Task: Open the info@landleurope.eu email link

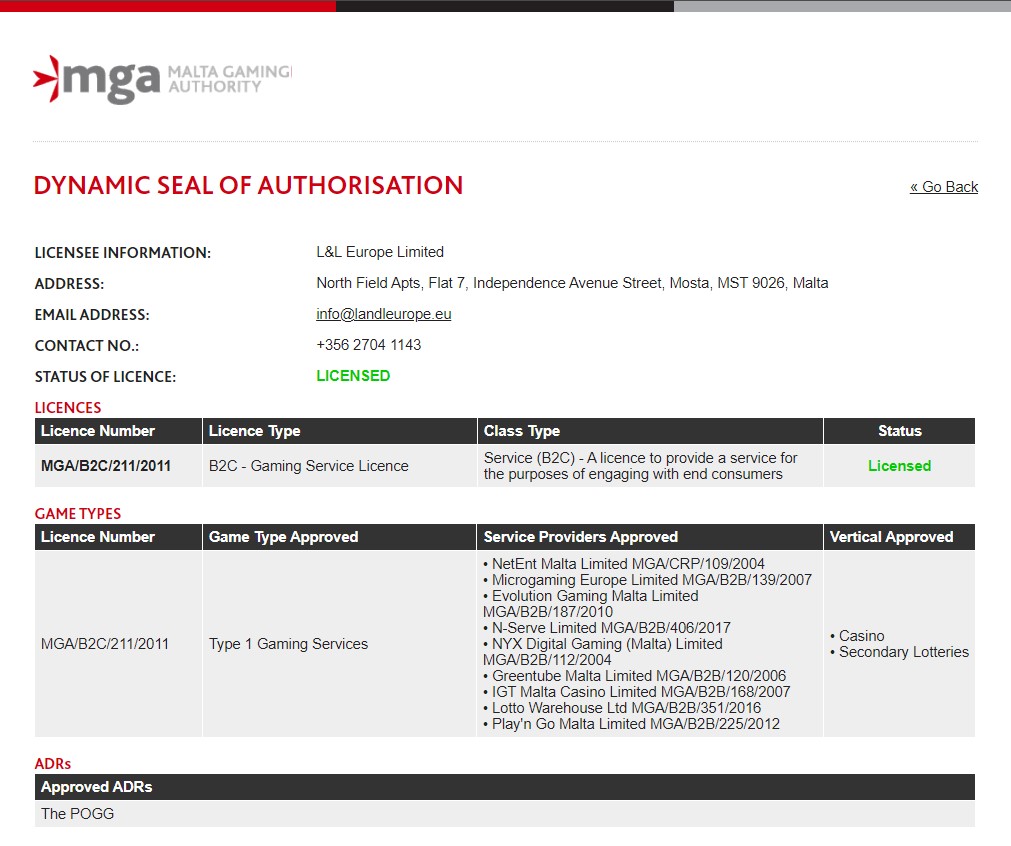Action: (x=384, y=314)
